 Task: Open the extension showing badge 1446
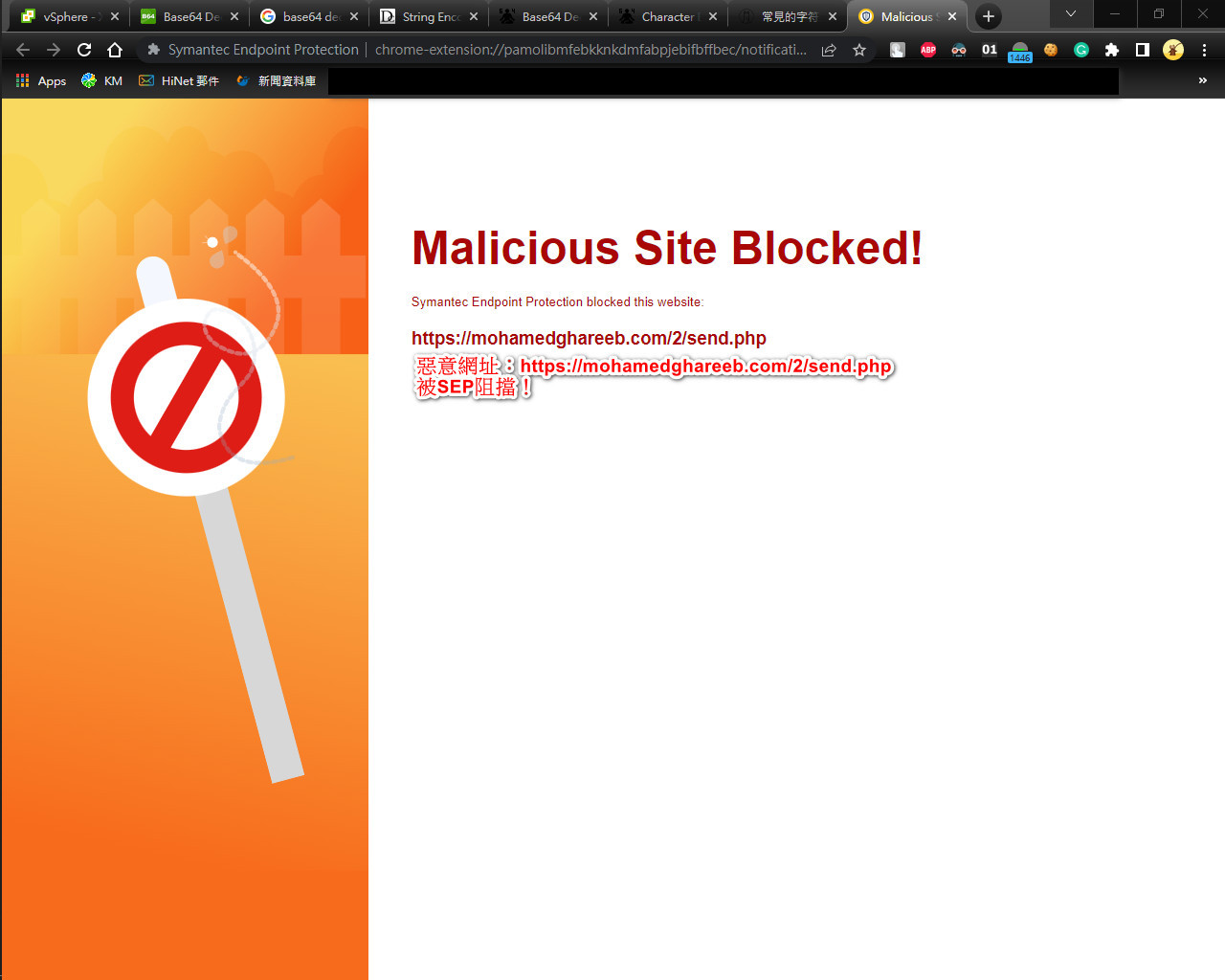point(1020,52)
